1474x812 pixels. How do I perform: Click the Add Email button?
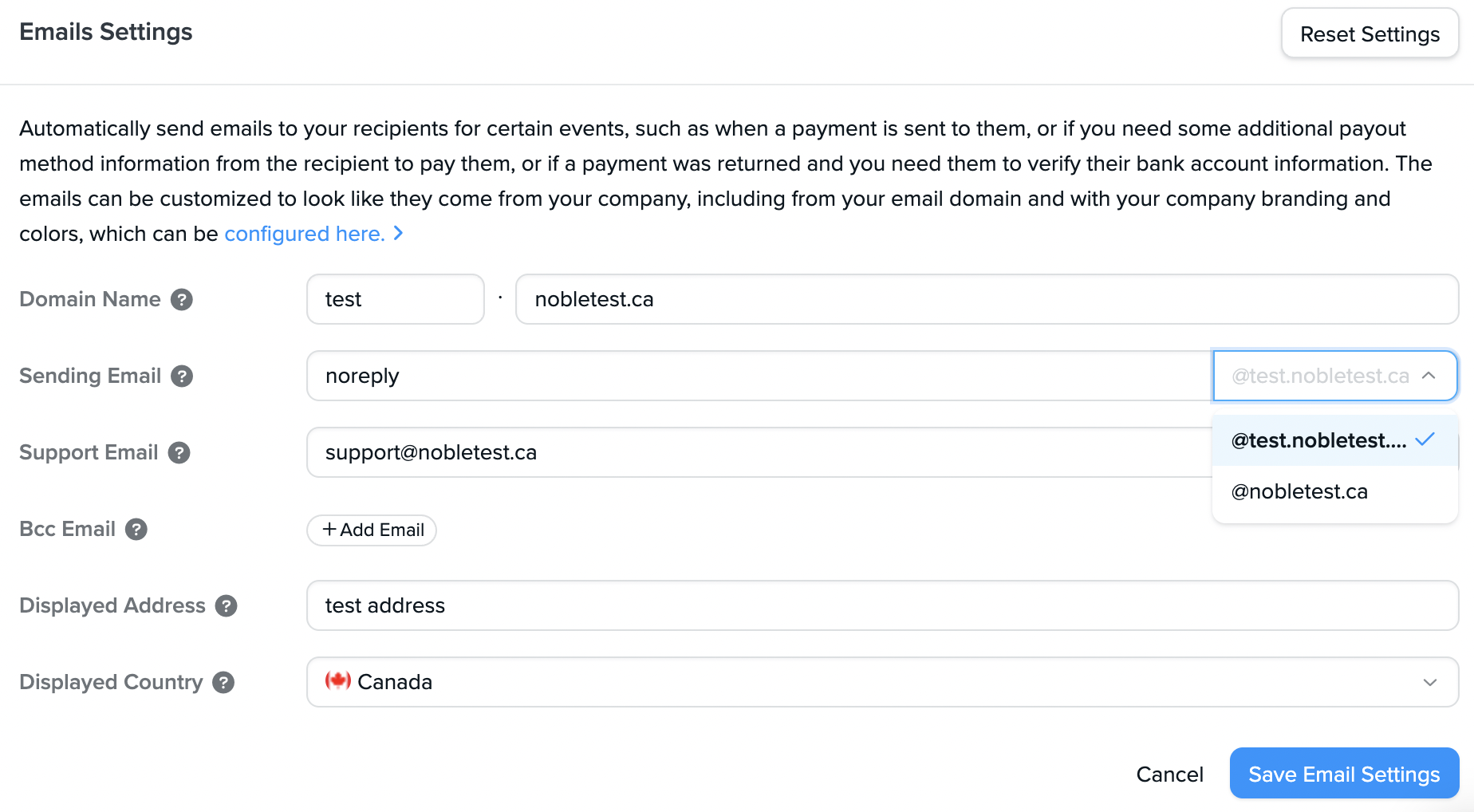pos(371,530)
